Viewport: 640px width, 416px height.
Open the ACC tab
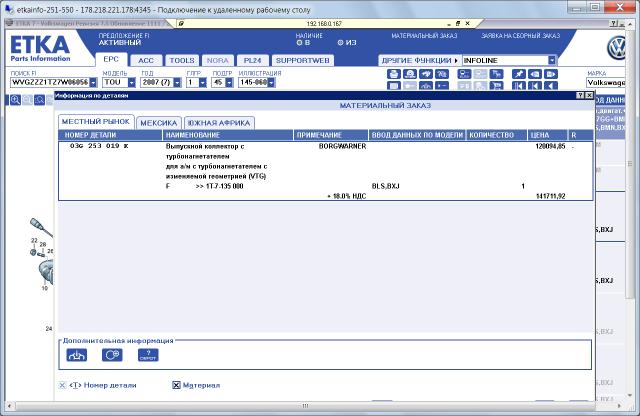[x=146, y=60]
